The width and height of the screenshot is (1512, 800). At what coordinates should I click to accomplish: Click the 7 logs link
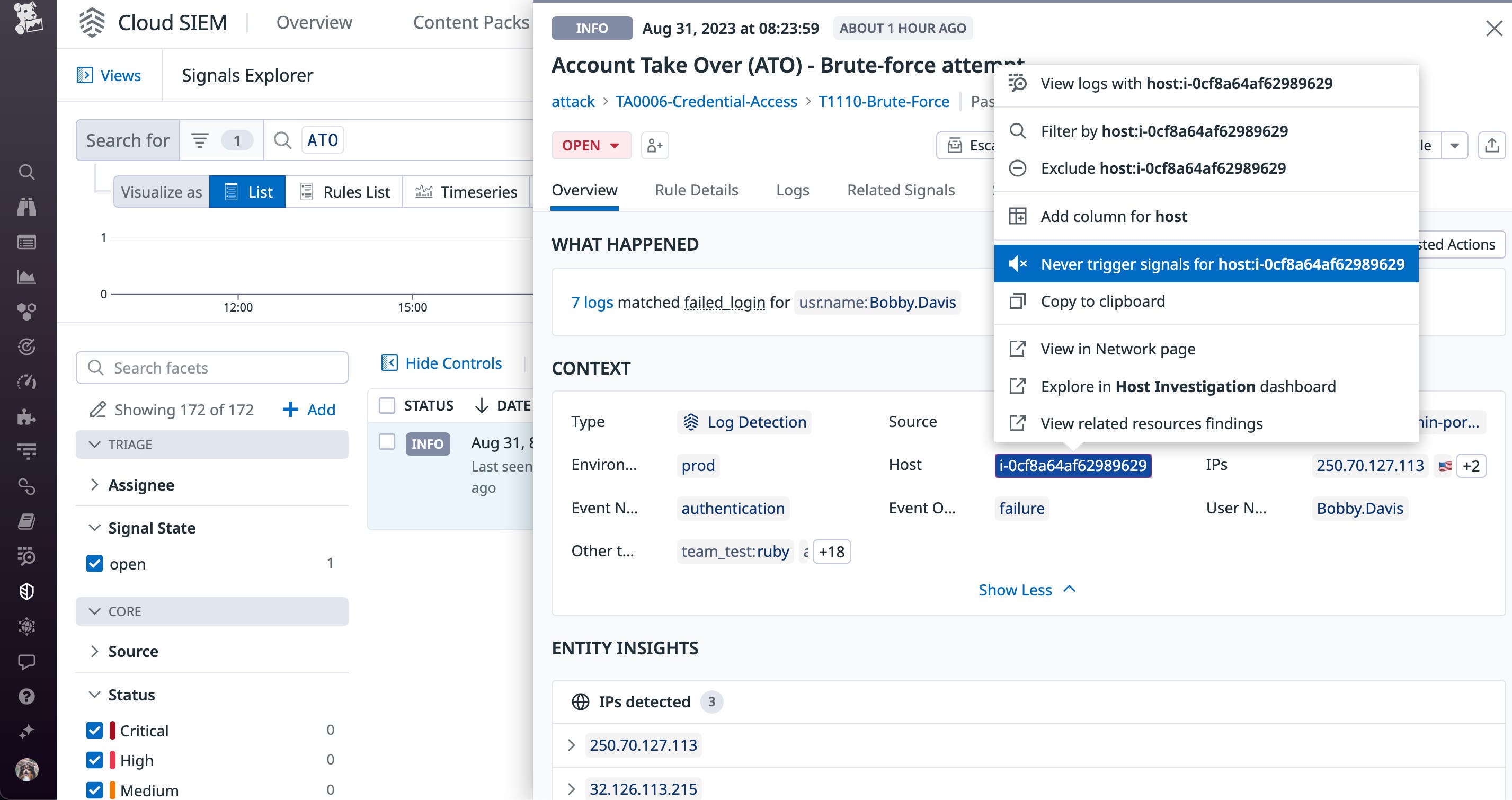pos(592,303)
